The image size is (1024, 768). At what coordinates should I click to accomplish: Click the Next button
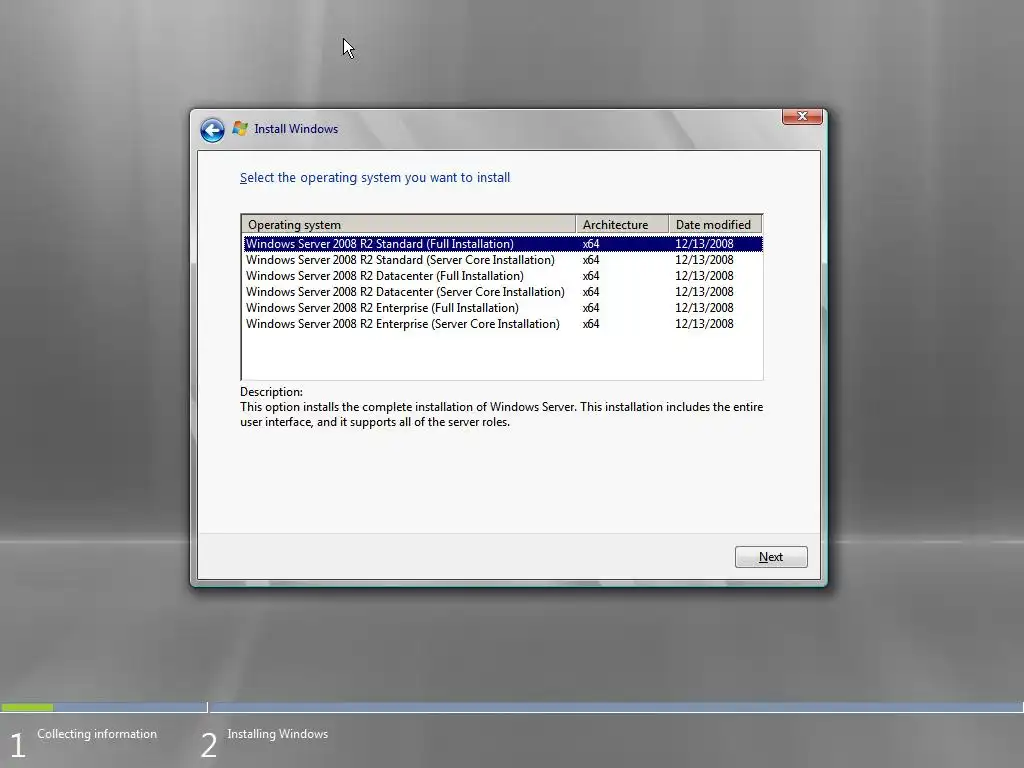click(x=771, y=557)
